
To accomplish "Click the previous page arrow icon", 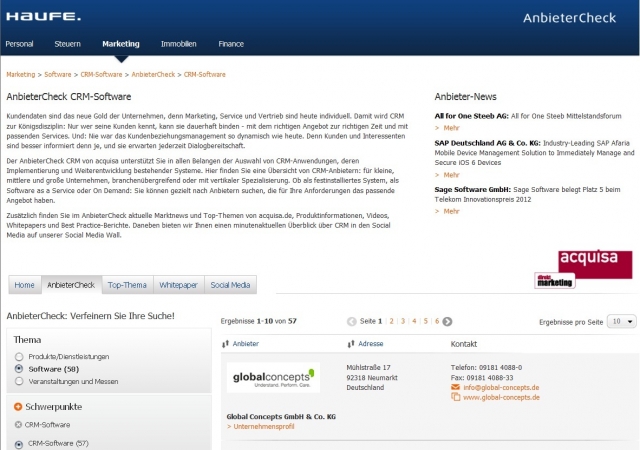I will [x=351, y=321].
